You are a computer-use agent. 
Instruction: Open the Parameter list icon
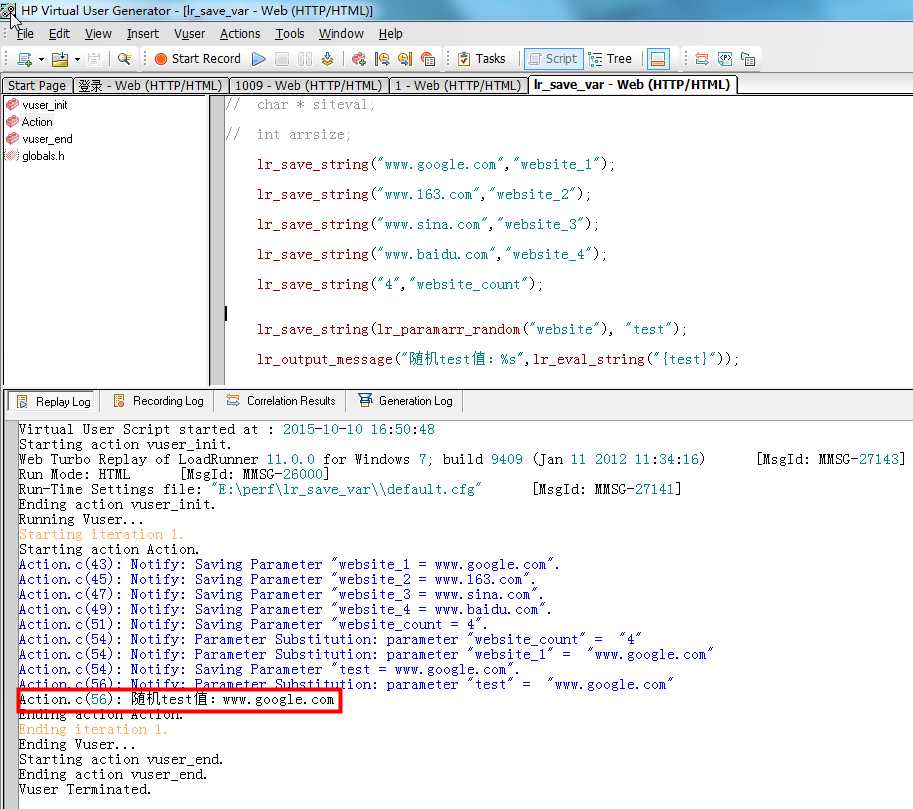click(x=725, y=59)
